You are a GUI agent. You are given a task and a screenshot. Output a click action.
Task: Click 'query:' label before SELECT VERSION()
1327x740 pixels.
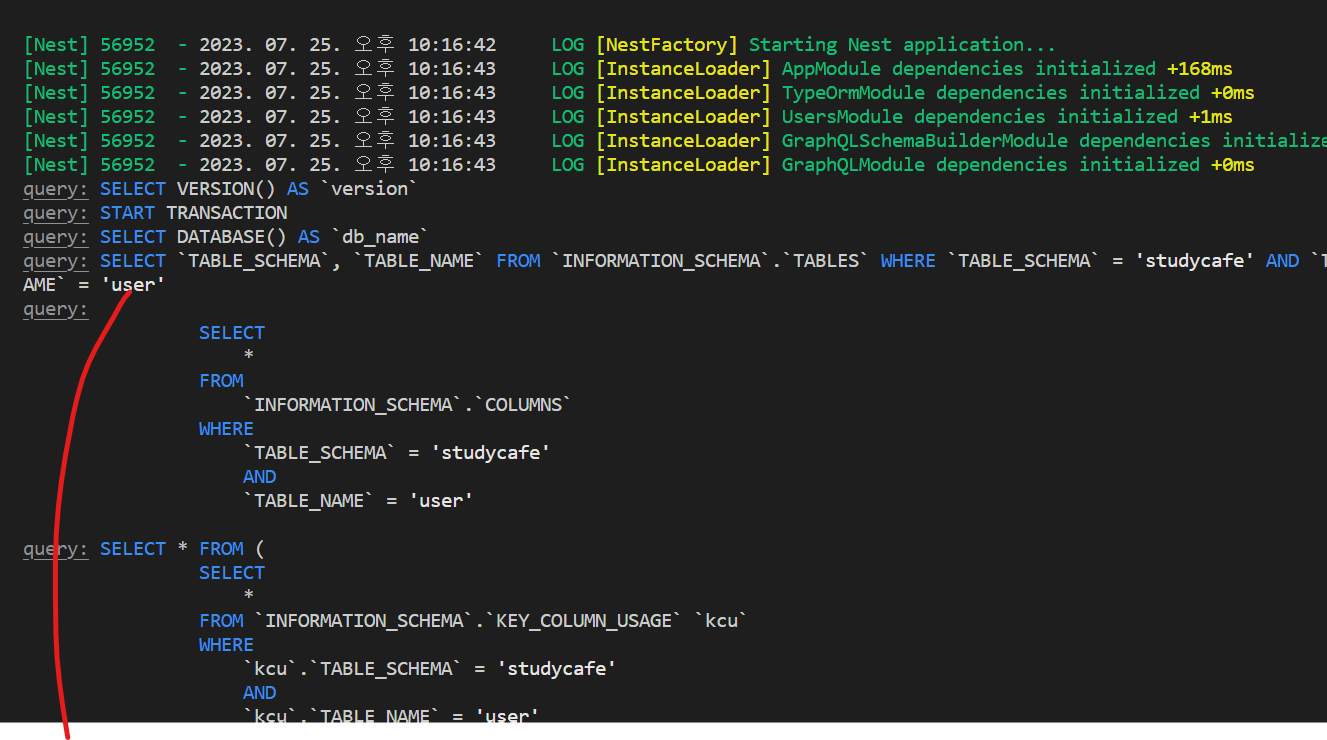56,189
